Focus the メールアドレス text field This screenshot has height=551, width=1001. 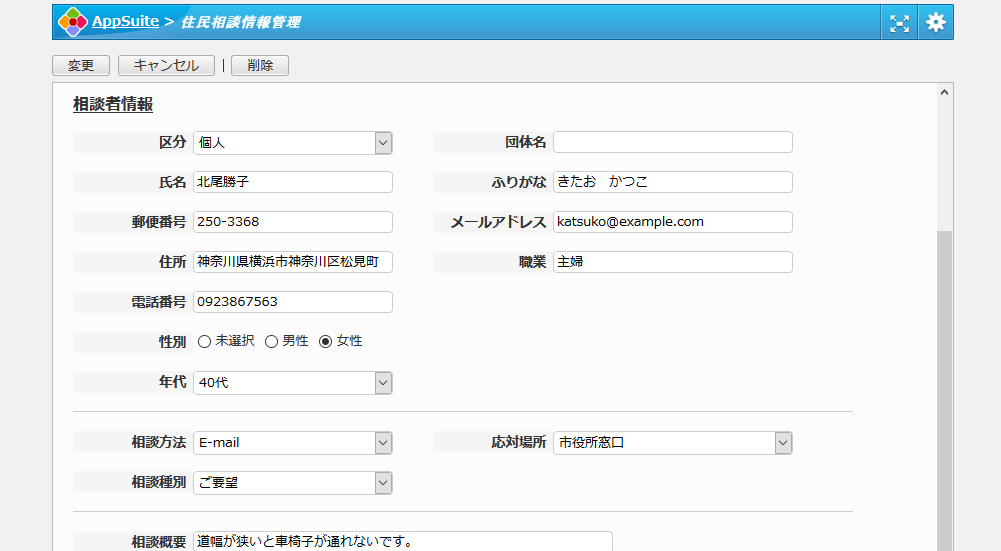[x=672, y=222]
